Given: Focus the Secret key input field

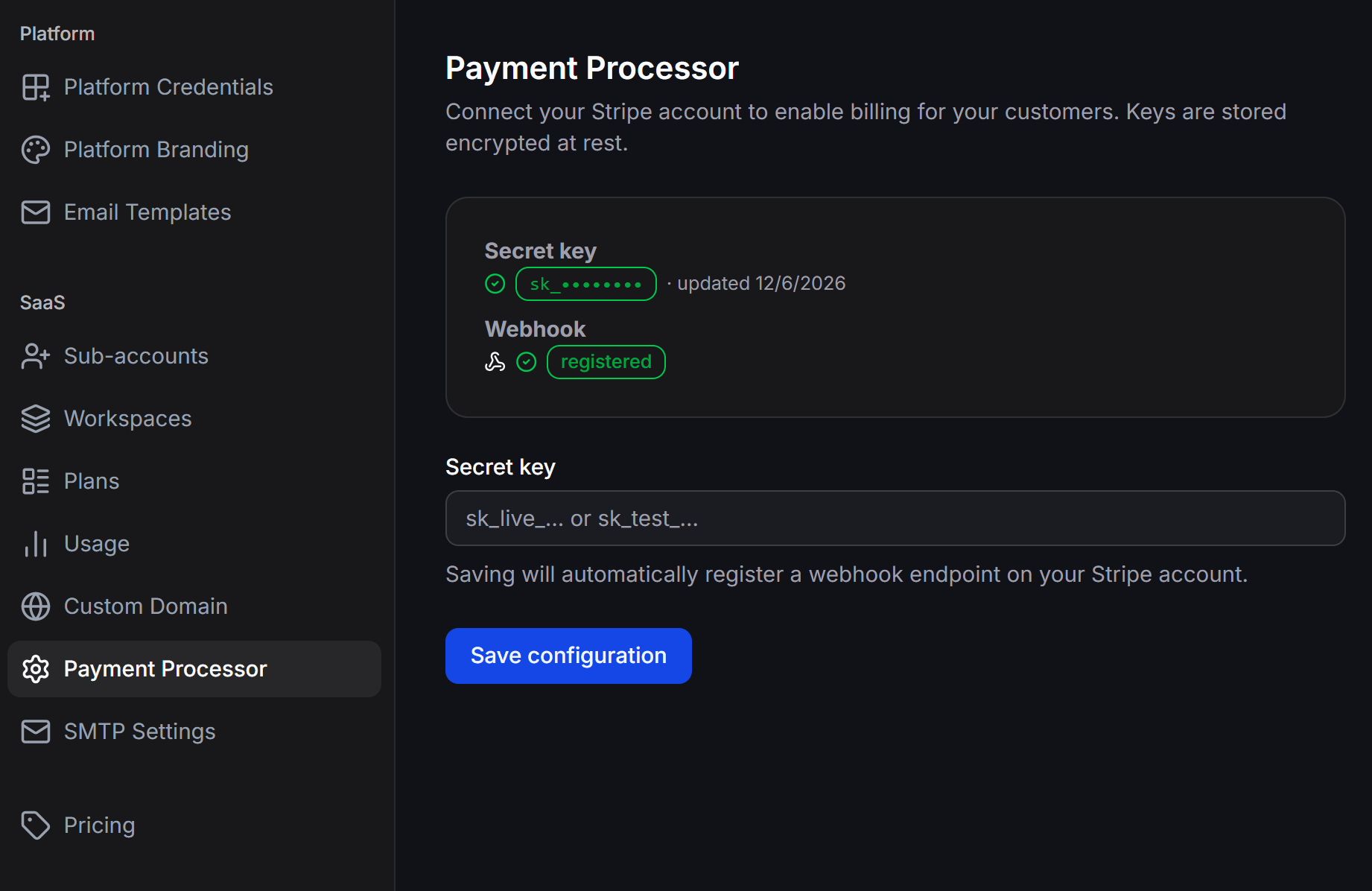Looking at the screenshot, I should [x=895, y=519].
